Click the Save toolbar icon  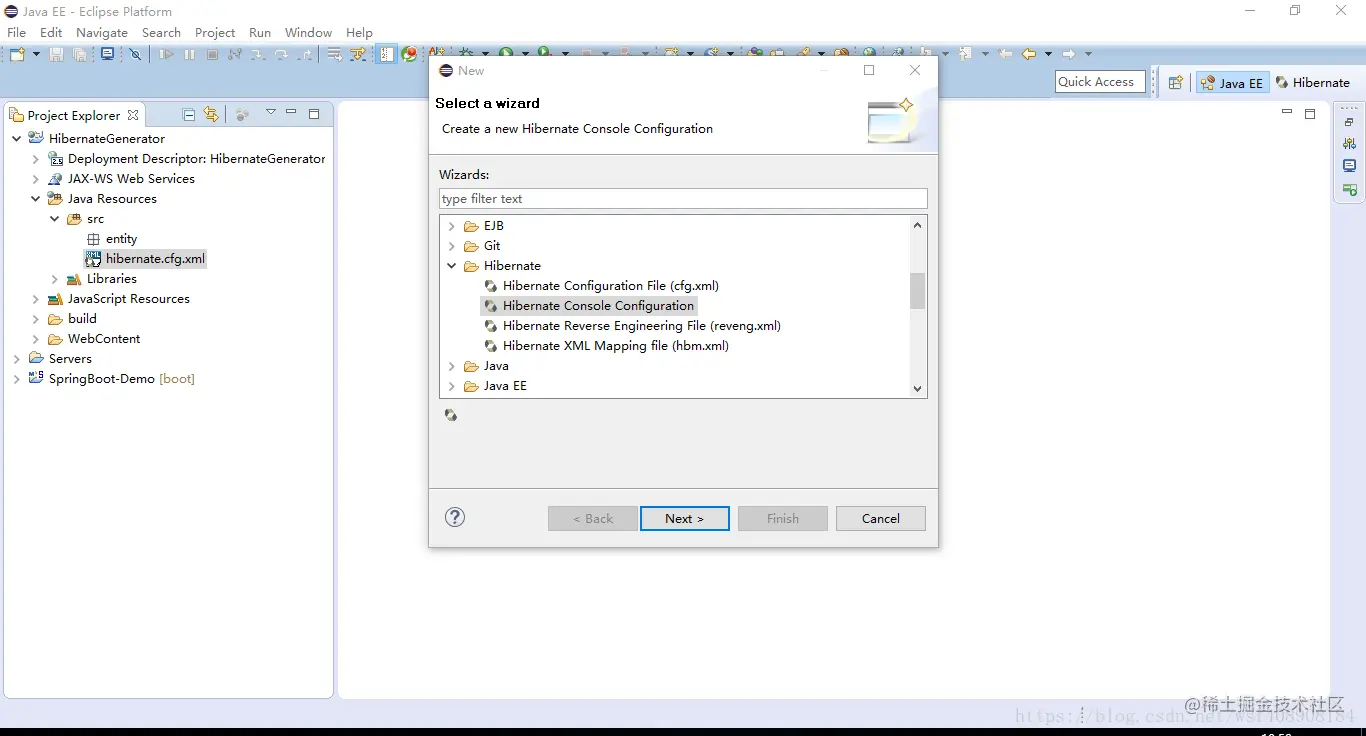[x=57, y=54]
